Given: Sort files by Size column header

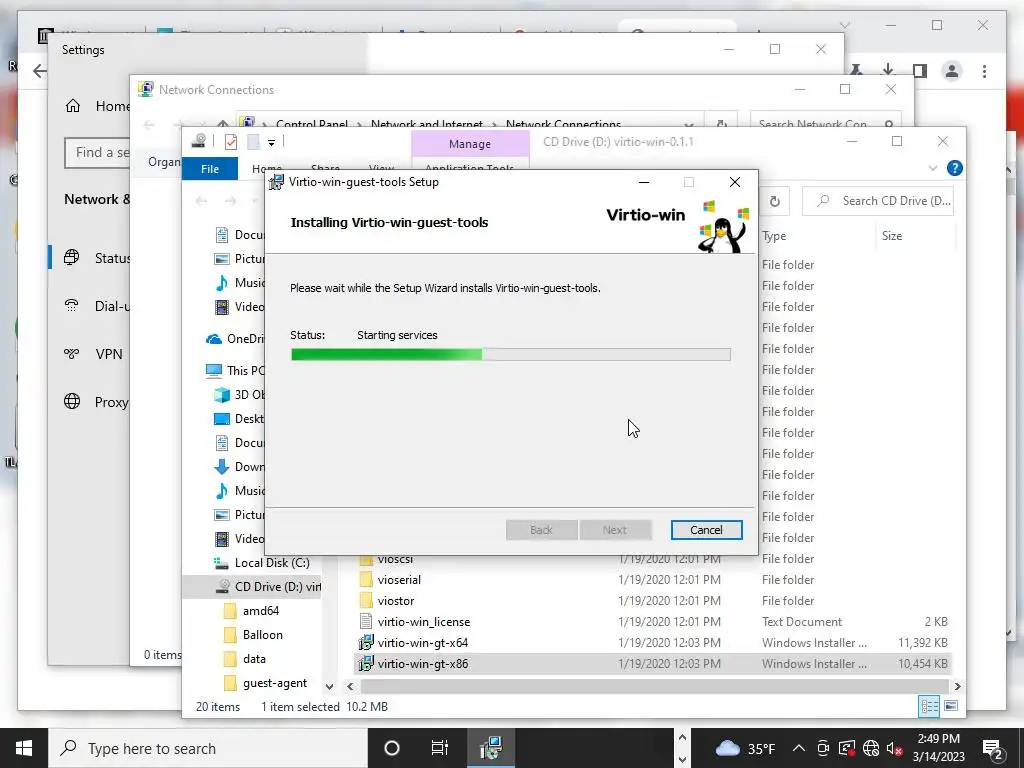Looking at the screenshot, I should pos(892,236).
